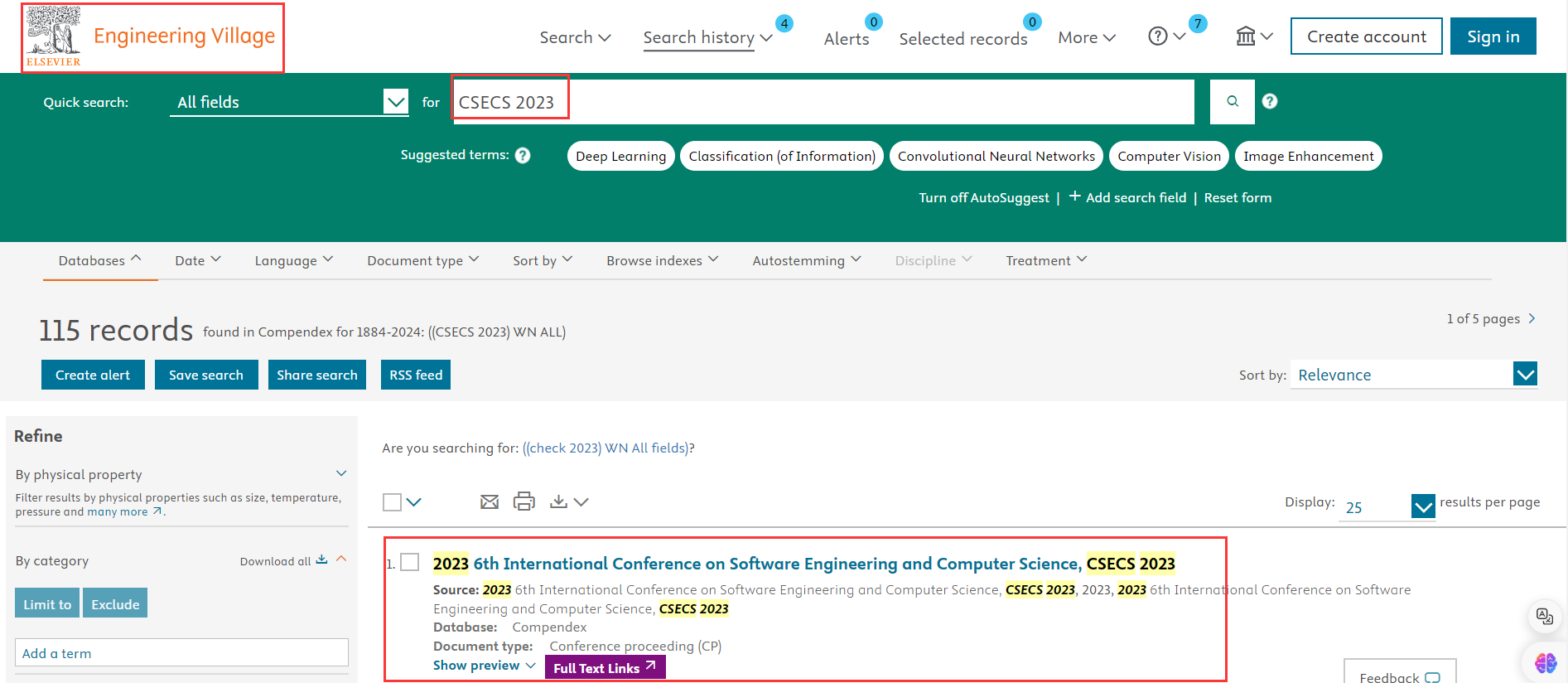This screenshot has width=1568, height=683.
Task: Expand select-all options chevron
Action: click(414, 502)
